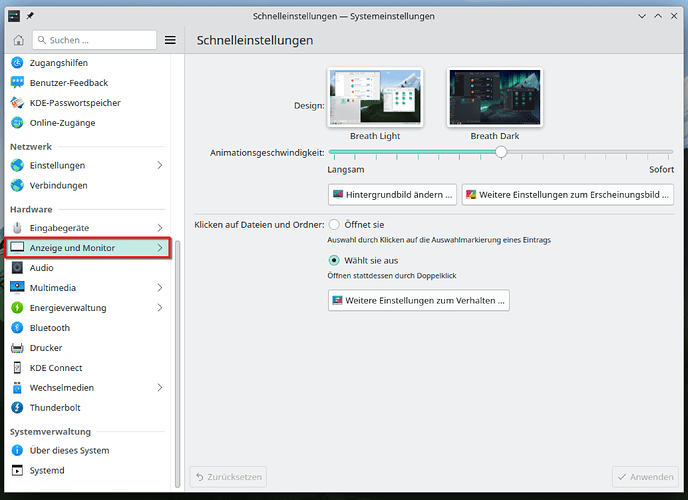Click the KDE-Passwortspeicher wallet icon
Image resolution: width=688 pixels, height=500 pixels.
17,103
